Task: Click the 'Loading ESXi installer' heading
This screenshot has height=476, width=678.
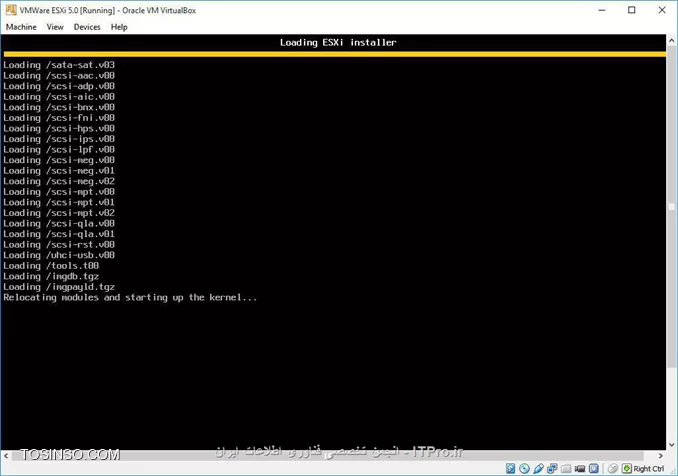Action: tap(338, 42)
